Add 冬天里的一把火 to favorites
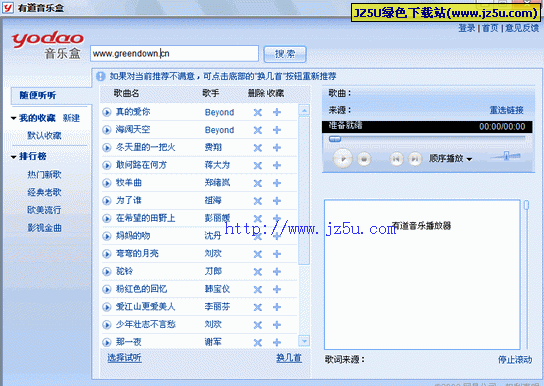544x386 pixels. click(277, 148)
